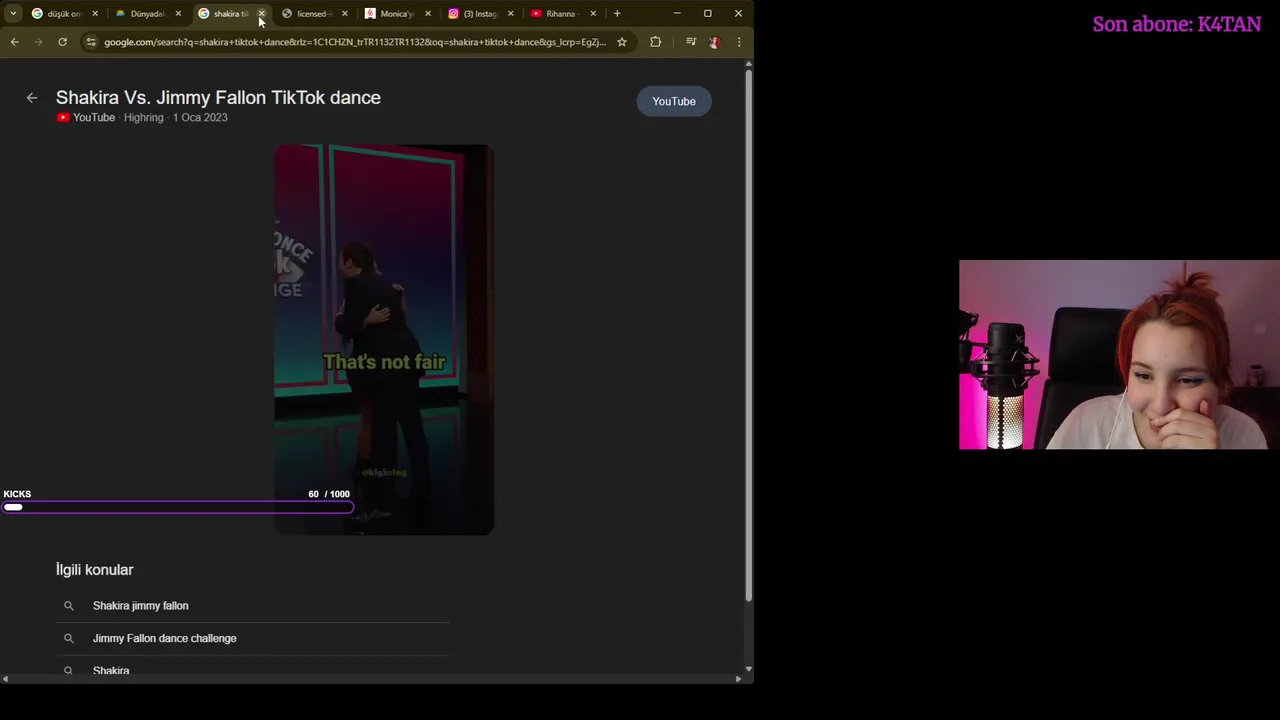
Task: Switch to the Instagram tab
Action: coord(479,14)
